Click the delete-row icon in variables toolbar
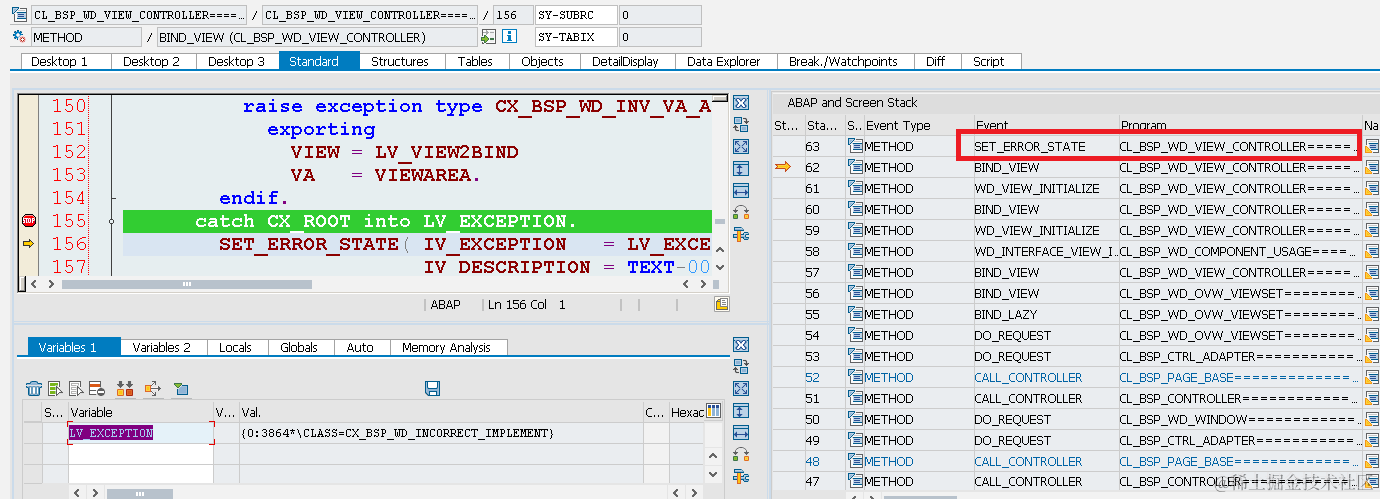The image size is (1380, 499). (x=97, y=388)
